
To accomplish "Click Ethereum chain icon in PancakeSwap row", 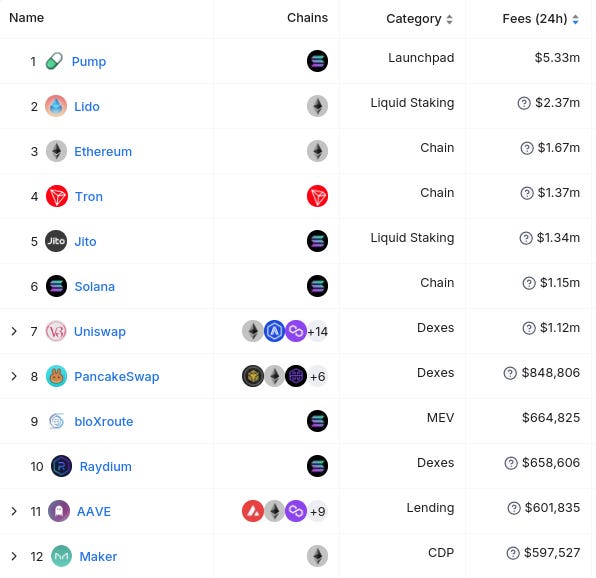I will click(274, 376).
